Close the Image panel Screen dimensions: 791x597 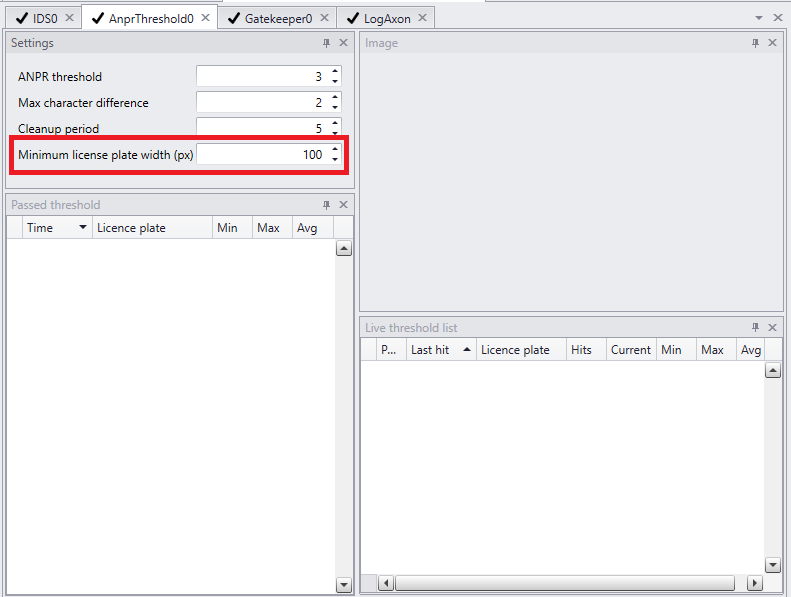click(x=772, y=43)
